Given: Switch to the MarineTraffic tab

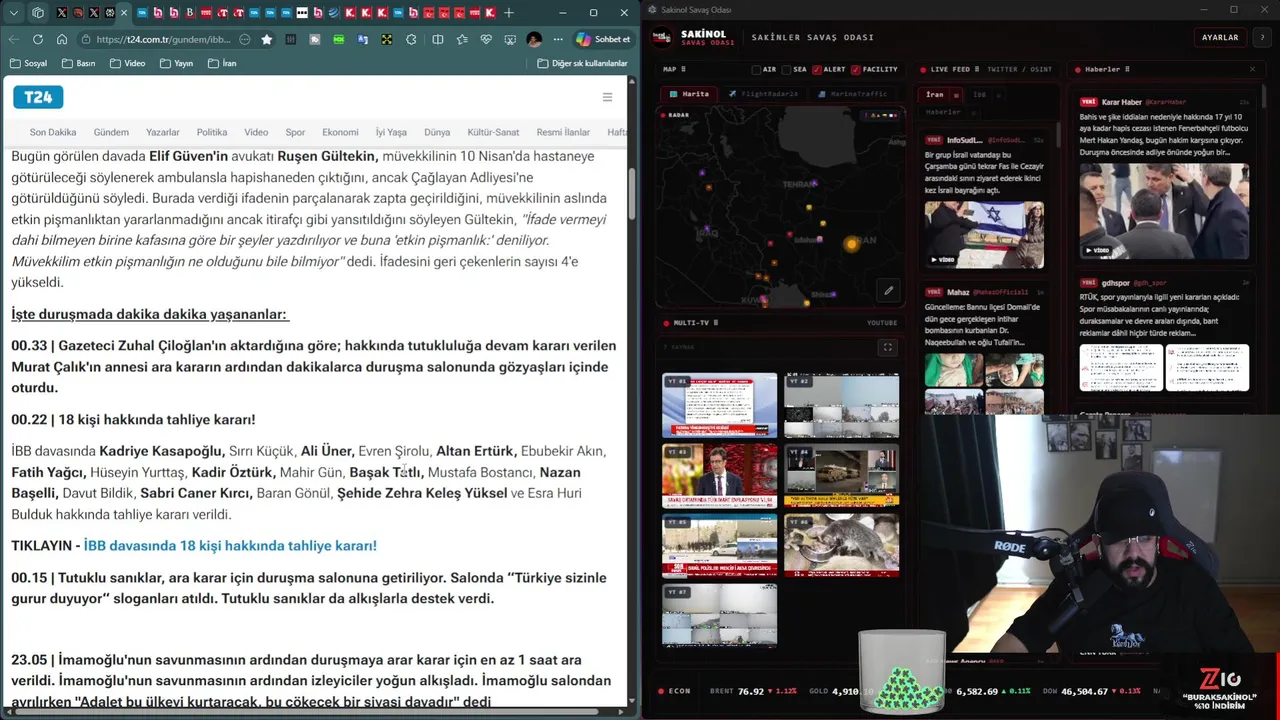Looking at the screenshot, I should pos(853,94).
